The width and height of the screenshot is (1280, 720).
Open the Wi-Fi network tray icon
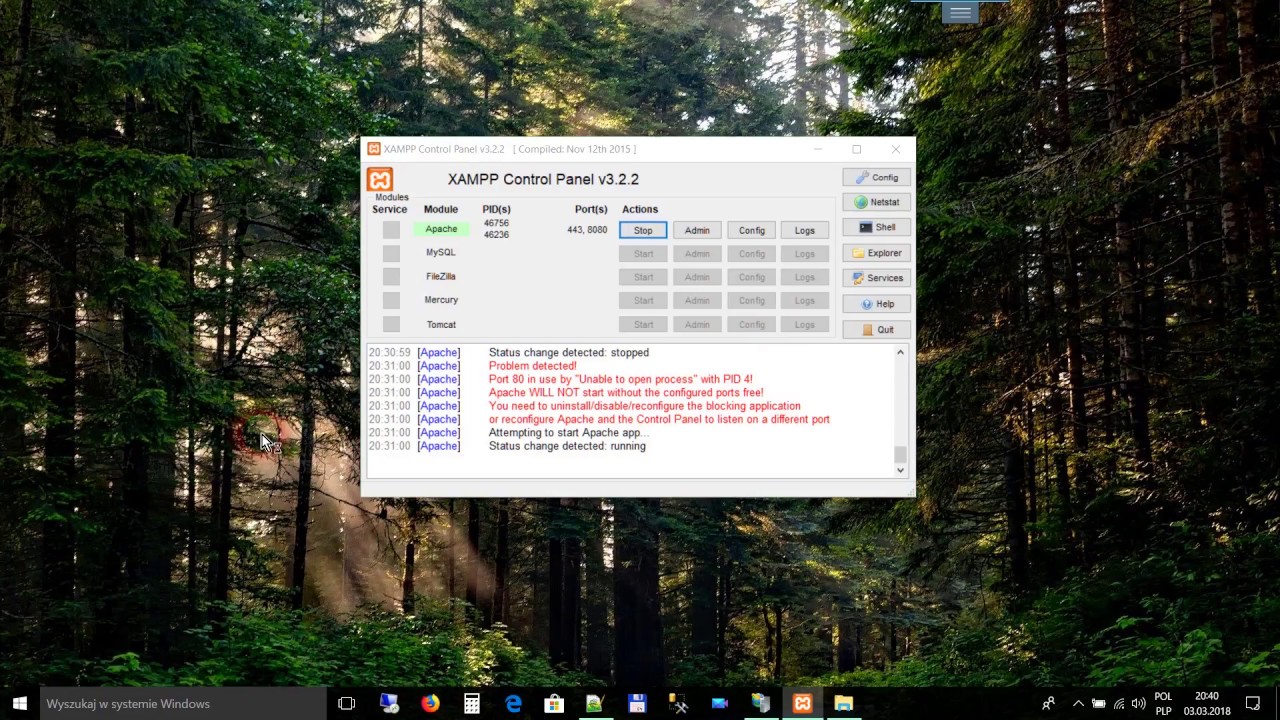tap(1118, 704)
